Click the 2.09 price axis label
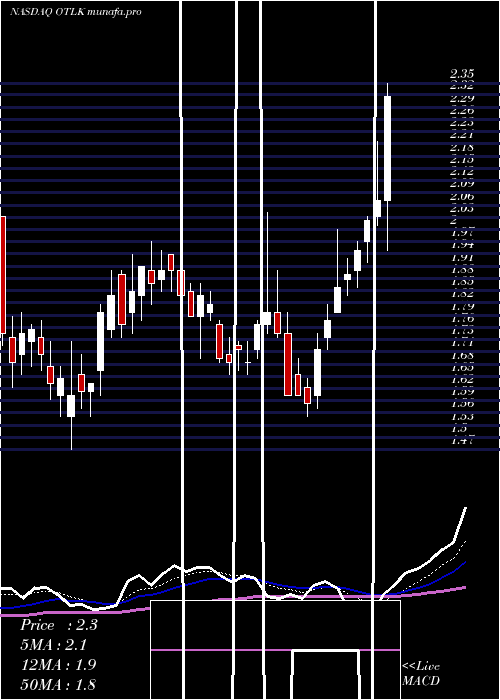This screenshot has height=700, width=500. (x=462, y=183)
